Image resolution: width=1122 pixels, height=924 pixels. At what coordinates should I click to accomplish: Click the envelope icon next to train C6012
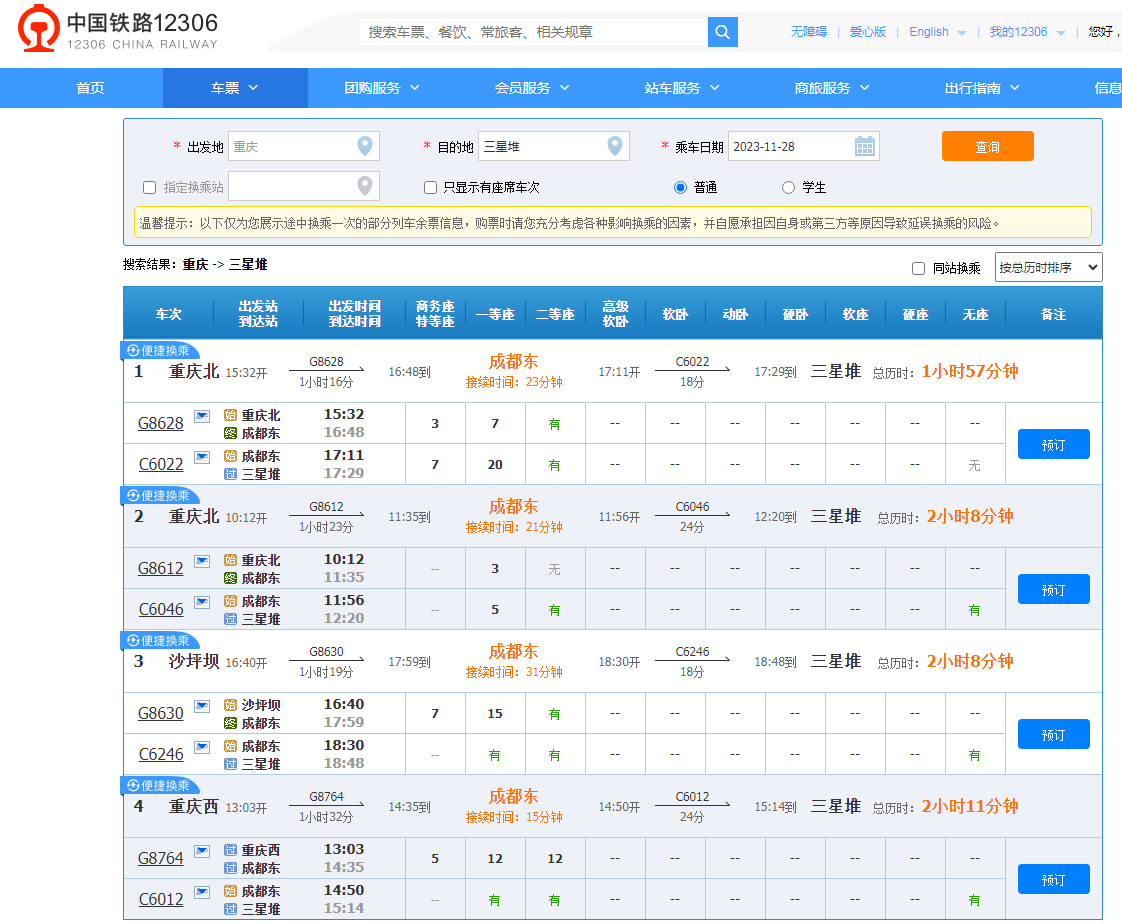(x=202, y=891)
